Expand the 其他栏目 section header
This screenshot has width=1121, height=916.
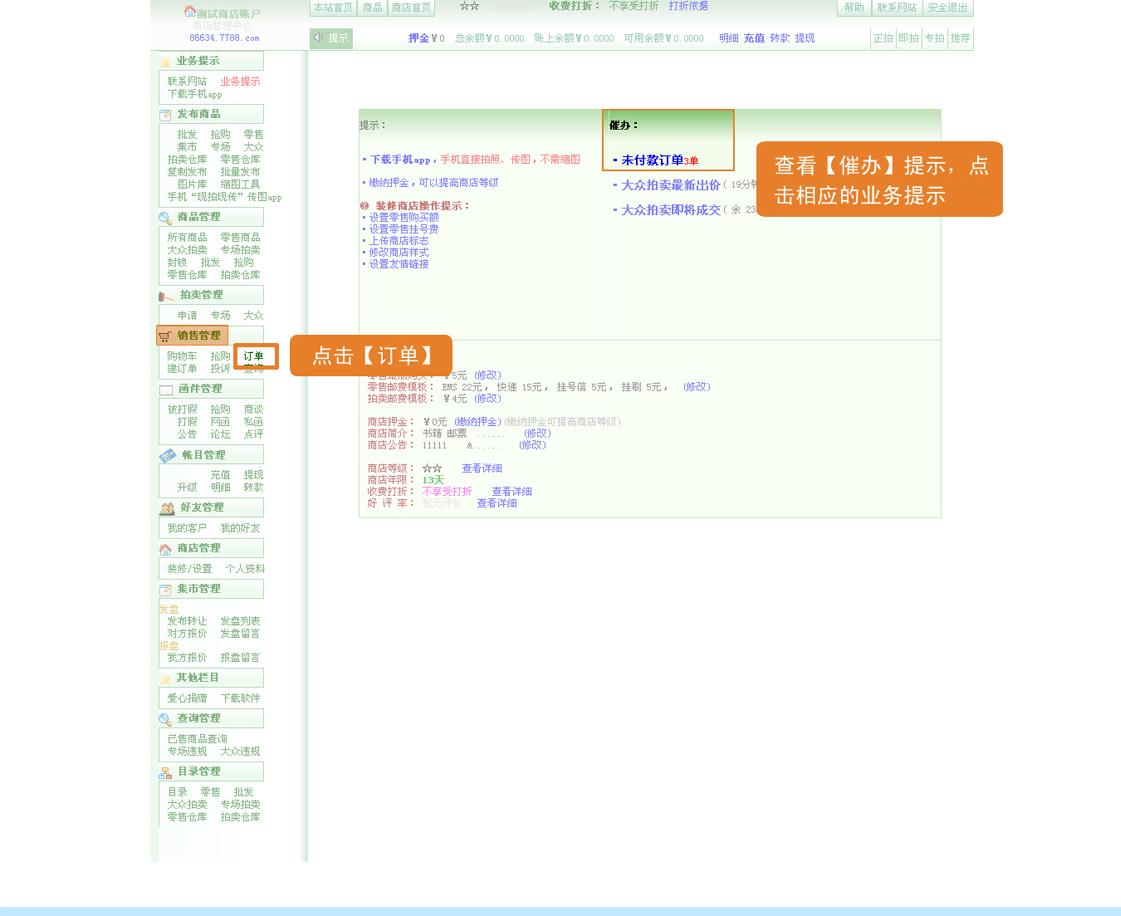(x=198, y=678)
